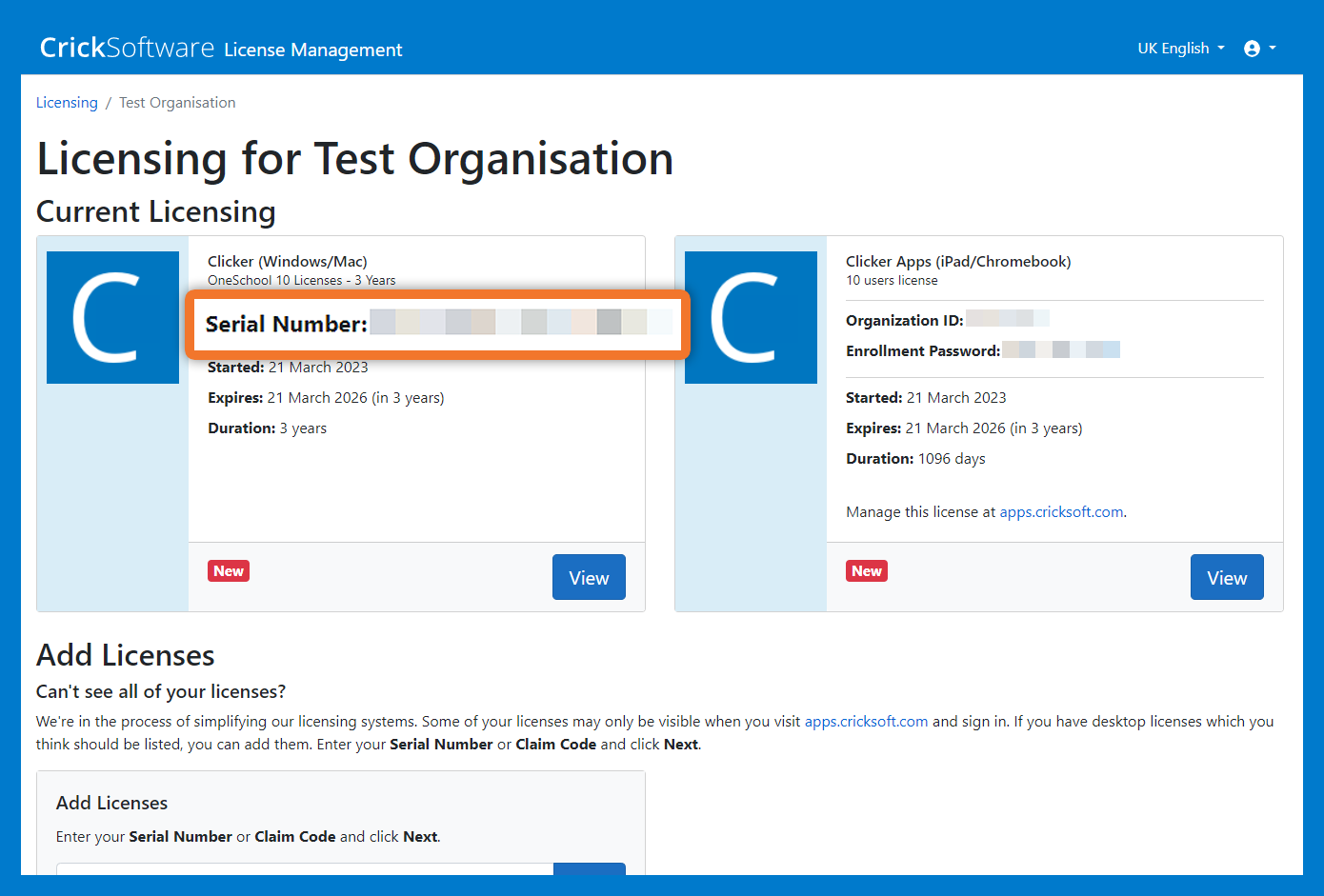Click the Clicker (Windows/Mac) license title
Viewport: 1324px width, 896px height.
click(x=288, y=262)
